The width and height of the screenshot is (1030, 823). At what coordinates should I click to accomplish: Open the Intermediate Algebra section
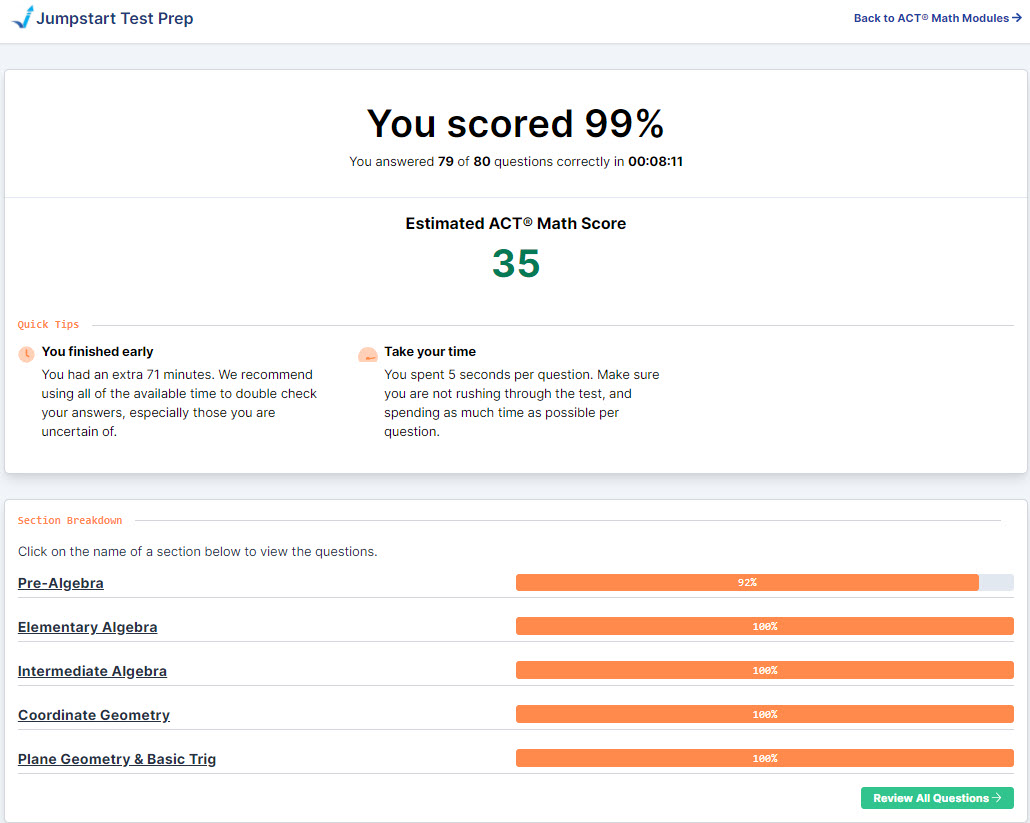tap(92, 671)
